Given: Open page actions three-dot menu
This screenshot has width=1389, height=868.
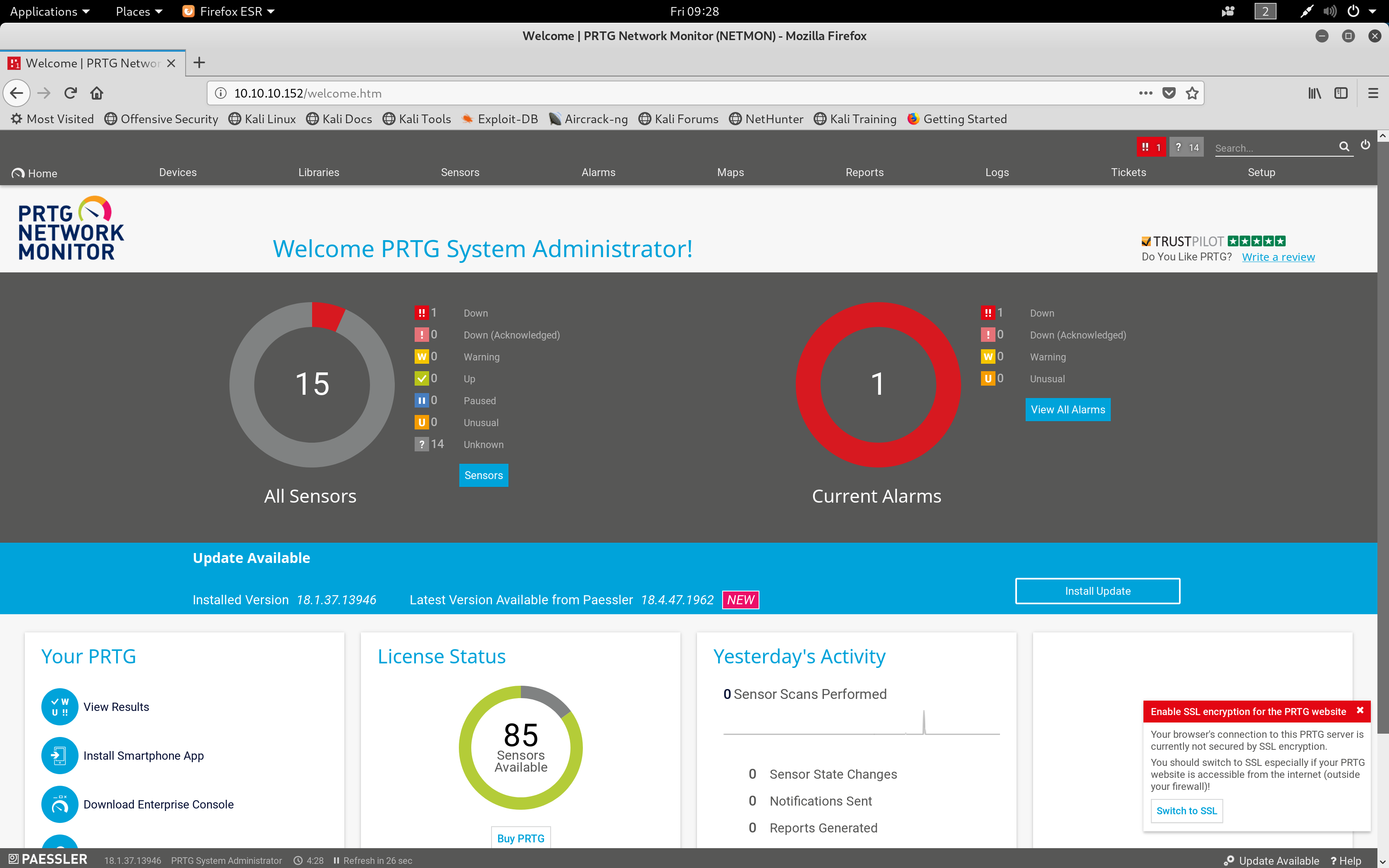Looking at the screenshot, I should 1146,93.
